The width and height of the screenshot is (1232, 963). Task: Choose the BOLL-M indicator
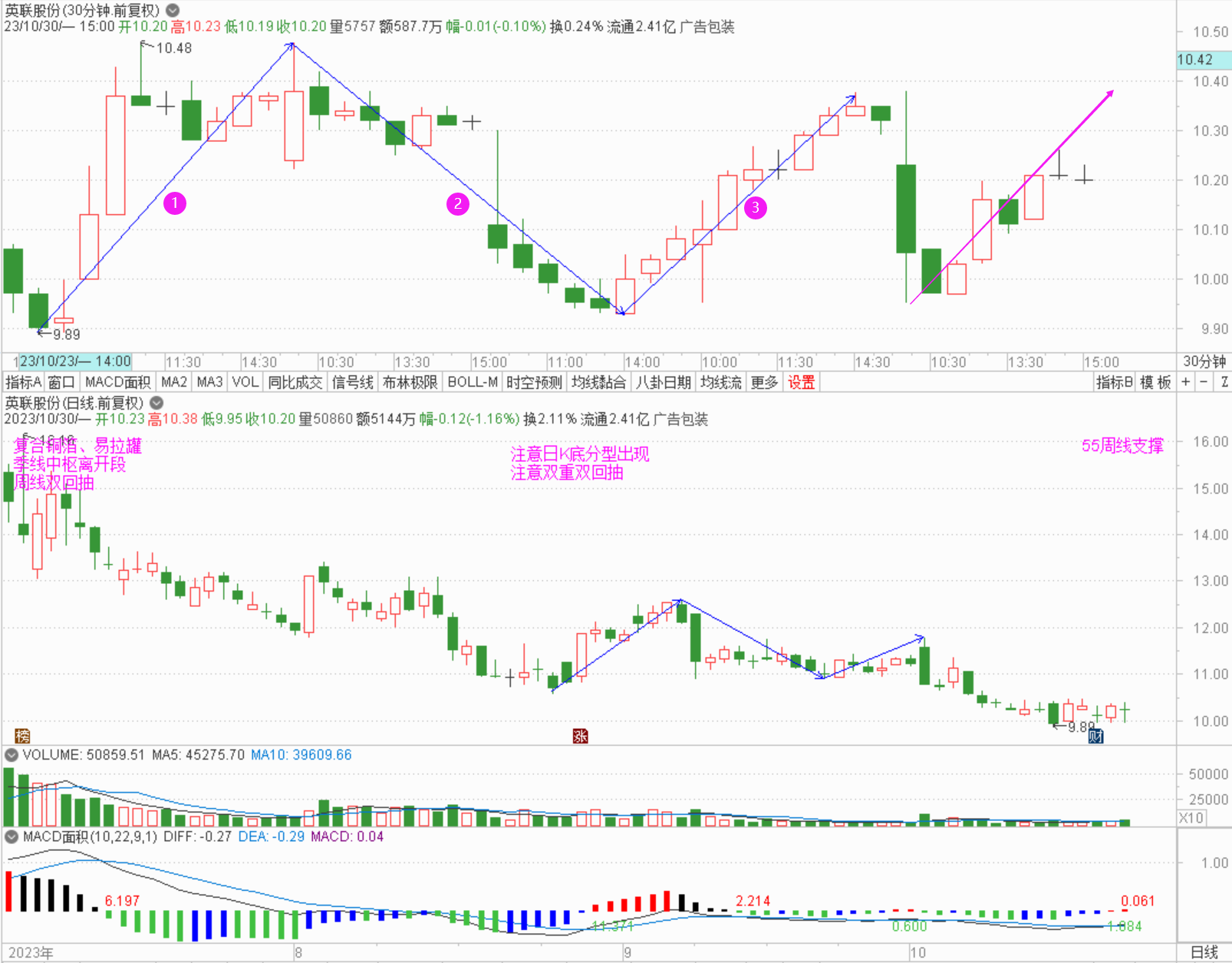(473, 382)
